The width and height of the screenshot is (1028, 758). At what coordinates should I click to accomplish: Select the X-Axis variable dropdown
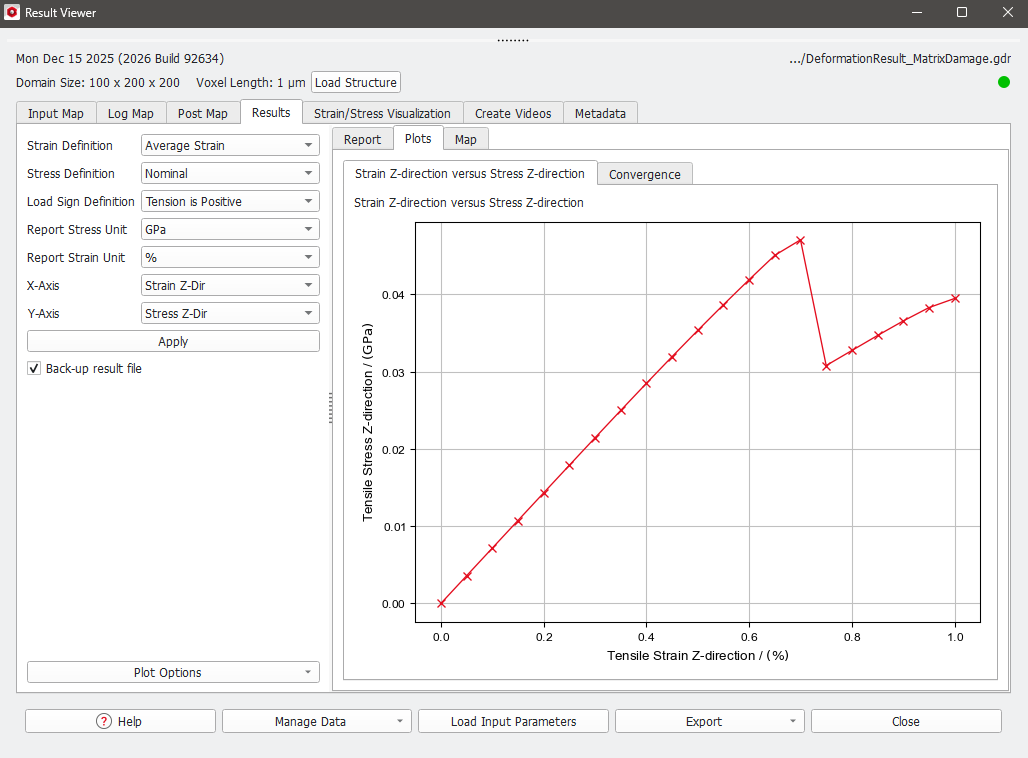click(x=230, y=286)
